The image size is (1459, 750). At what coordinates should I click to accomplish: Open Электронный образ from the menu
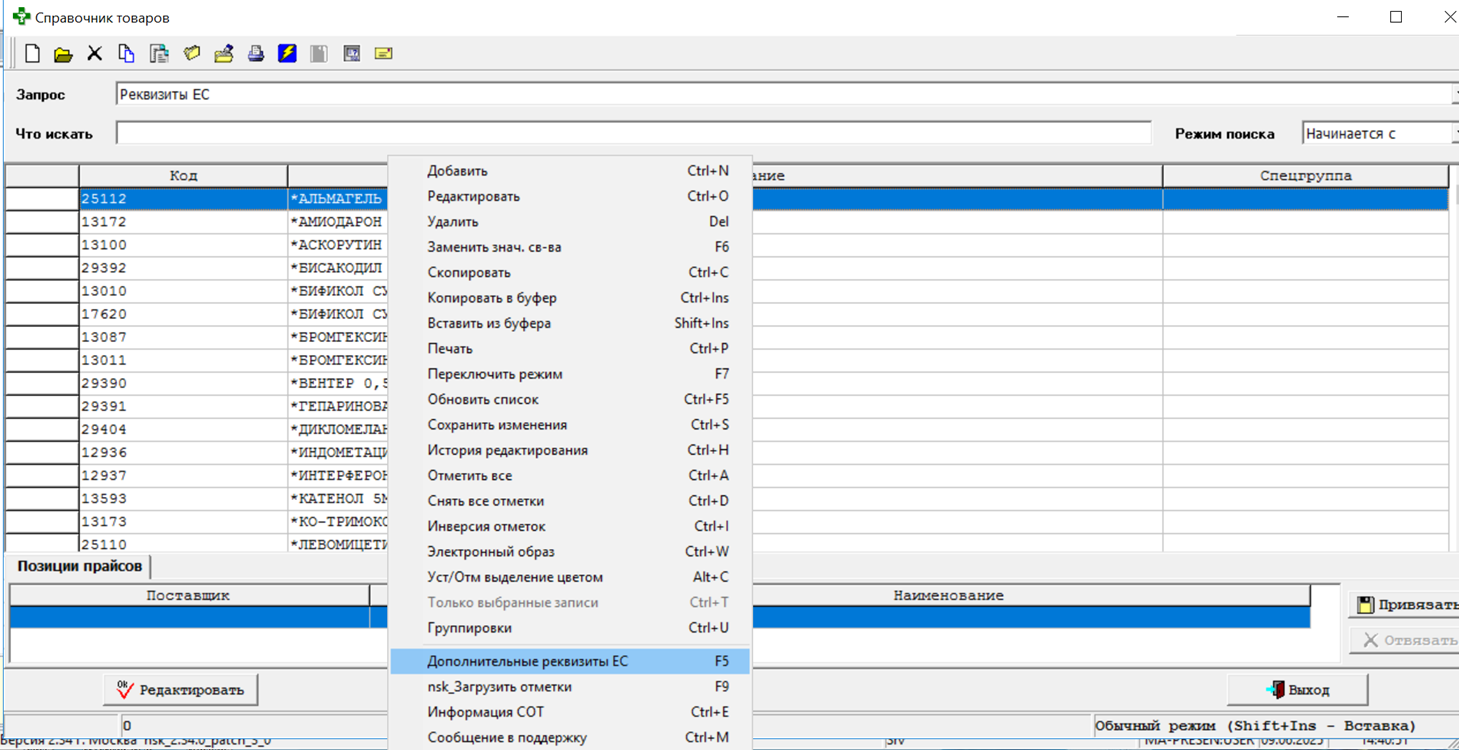pyautogui.click(x=569, y=552)
